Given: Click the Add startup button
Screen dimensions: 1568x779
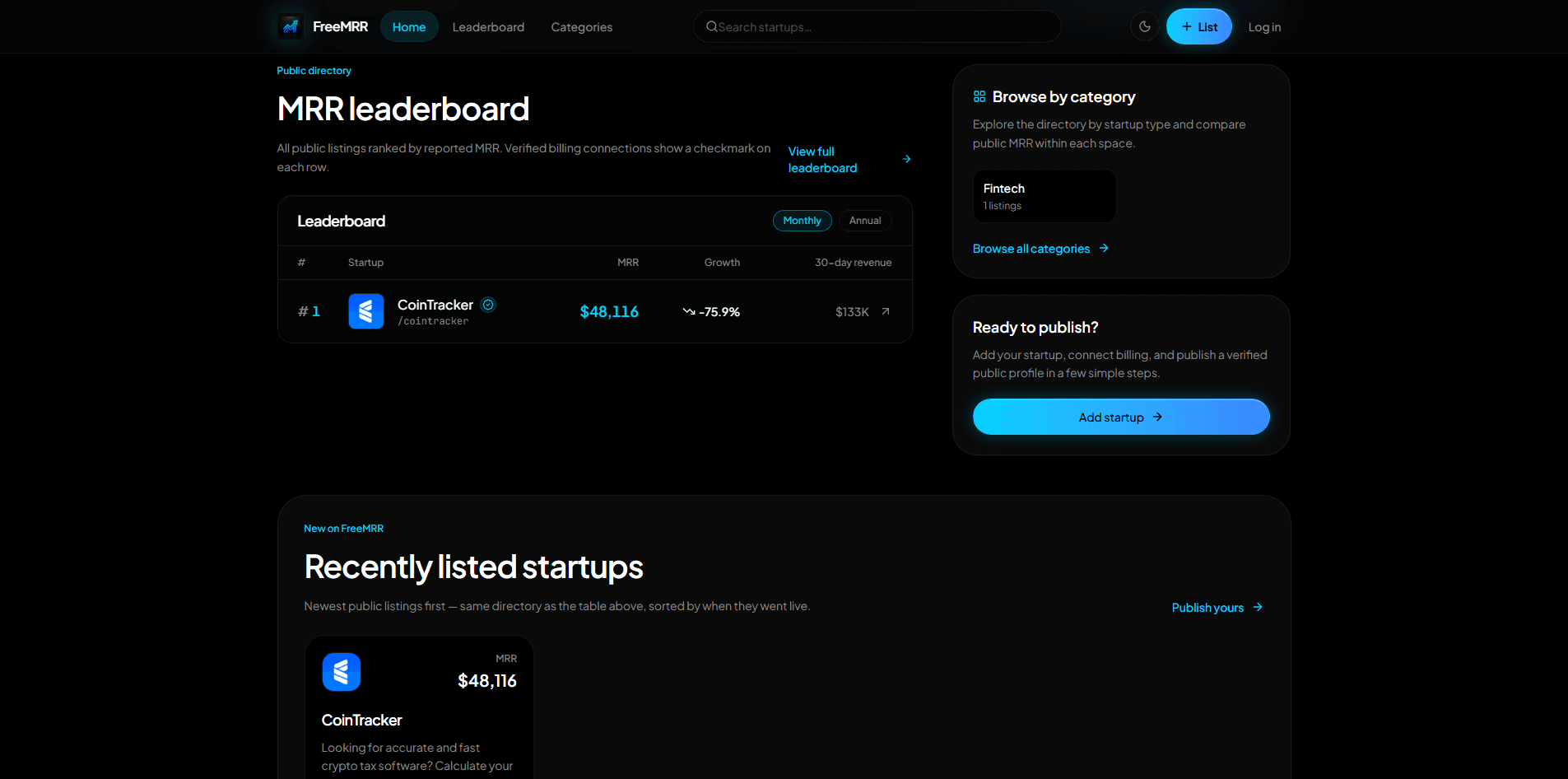Looking at the screenshot, I should (1121, 417).
